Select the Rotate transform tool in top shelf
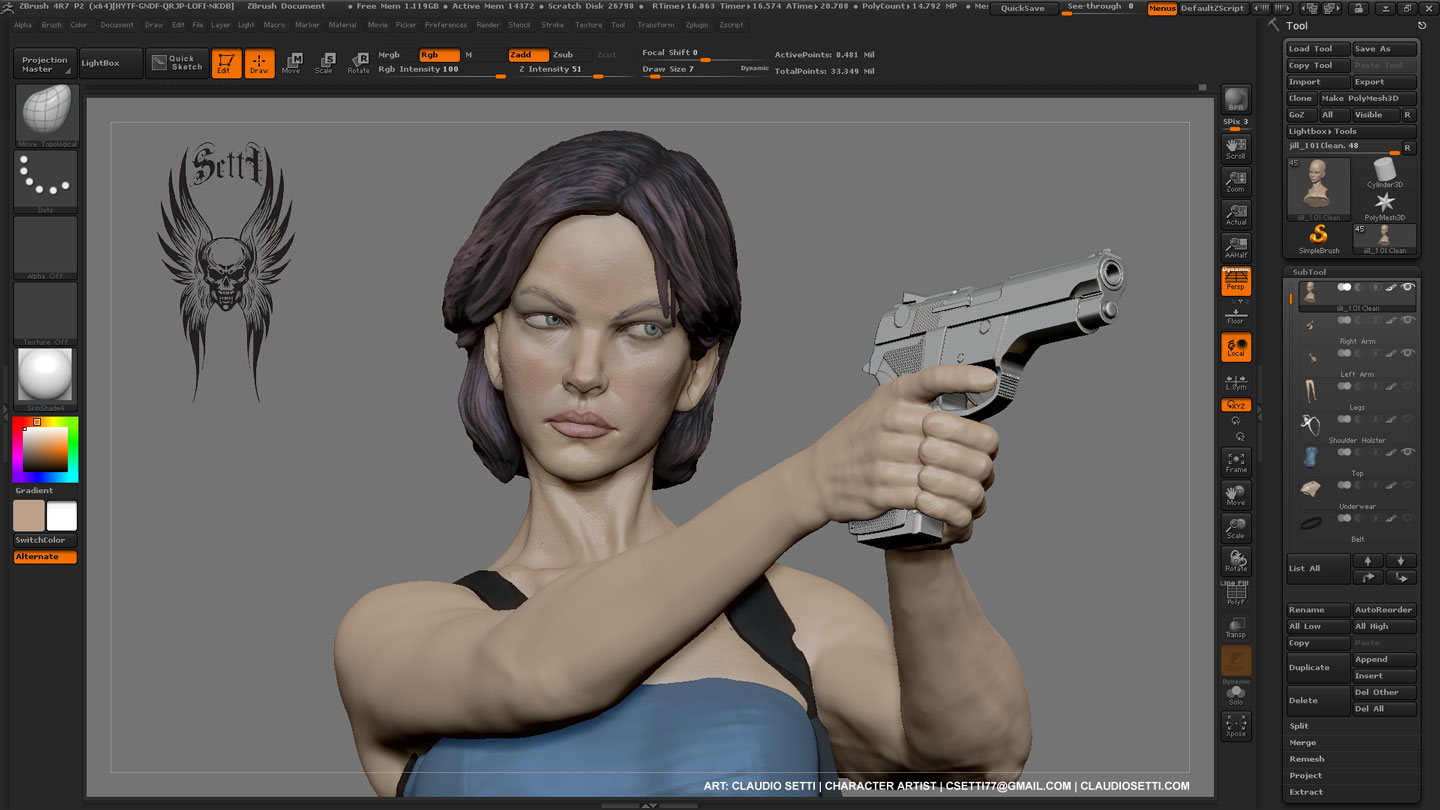The image size is (1440, 810). (x=358, y=63)
